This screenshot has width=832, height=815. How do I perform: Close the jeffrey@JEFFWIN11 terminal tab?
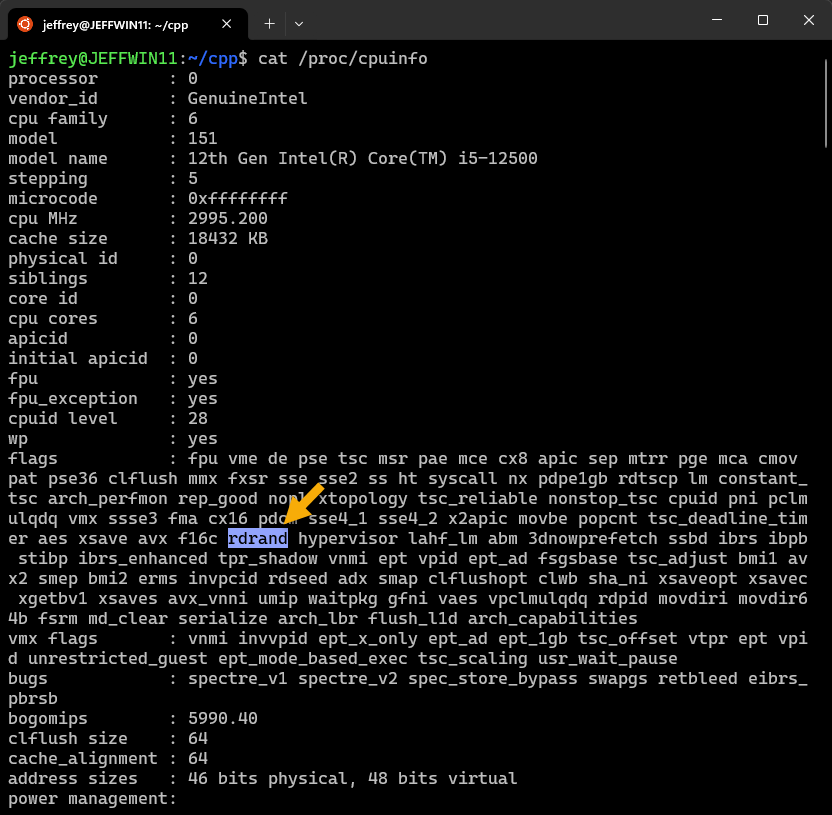[x=230, y=22]
